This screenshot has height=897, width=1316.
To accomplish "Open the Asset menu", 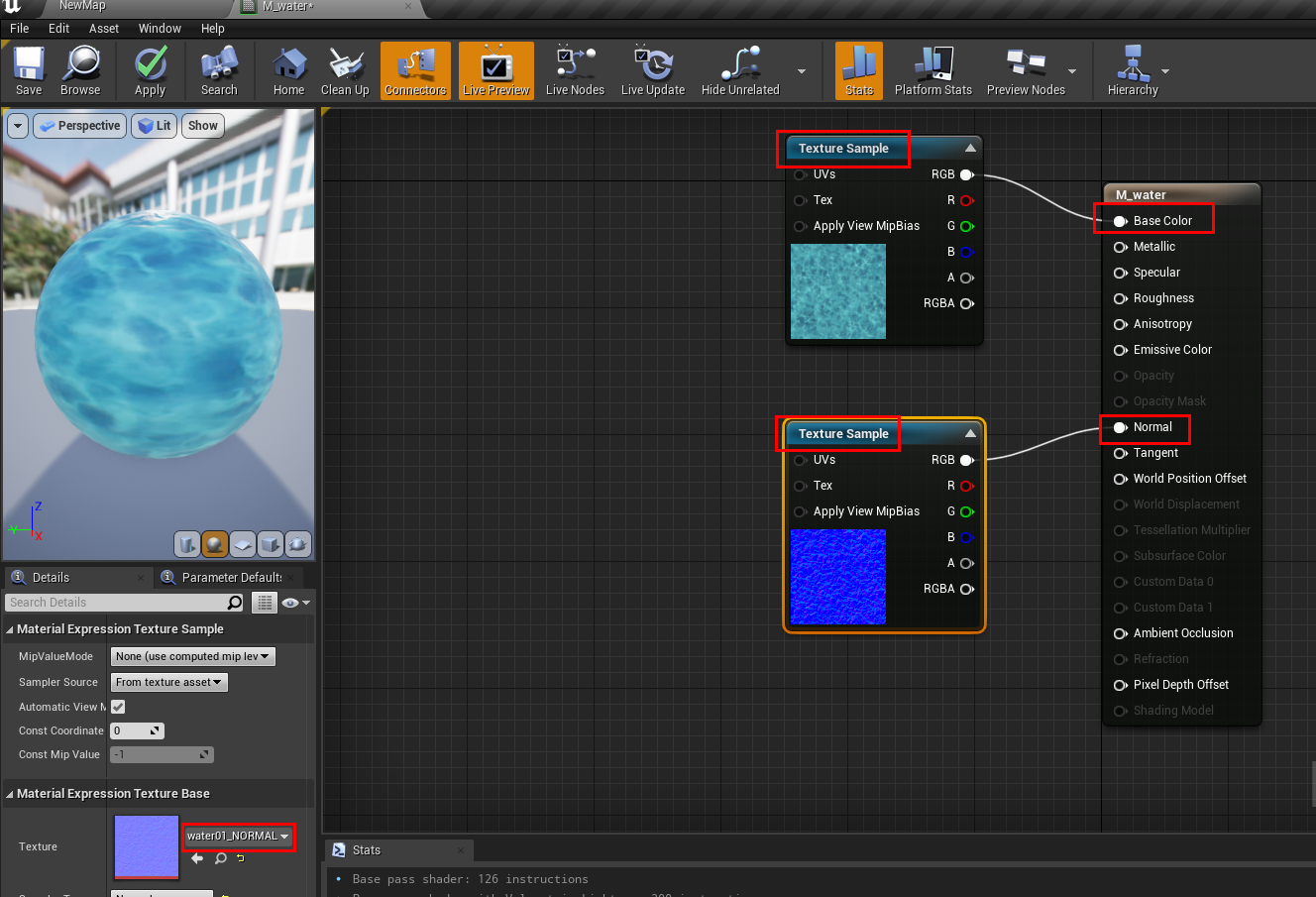I will coord(104,28).
